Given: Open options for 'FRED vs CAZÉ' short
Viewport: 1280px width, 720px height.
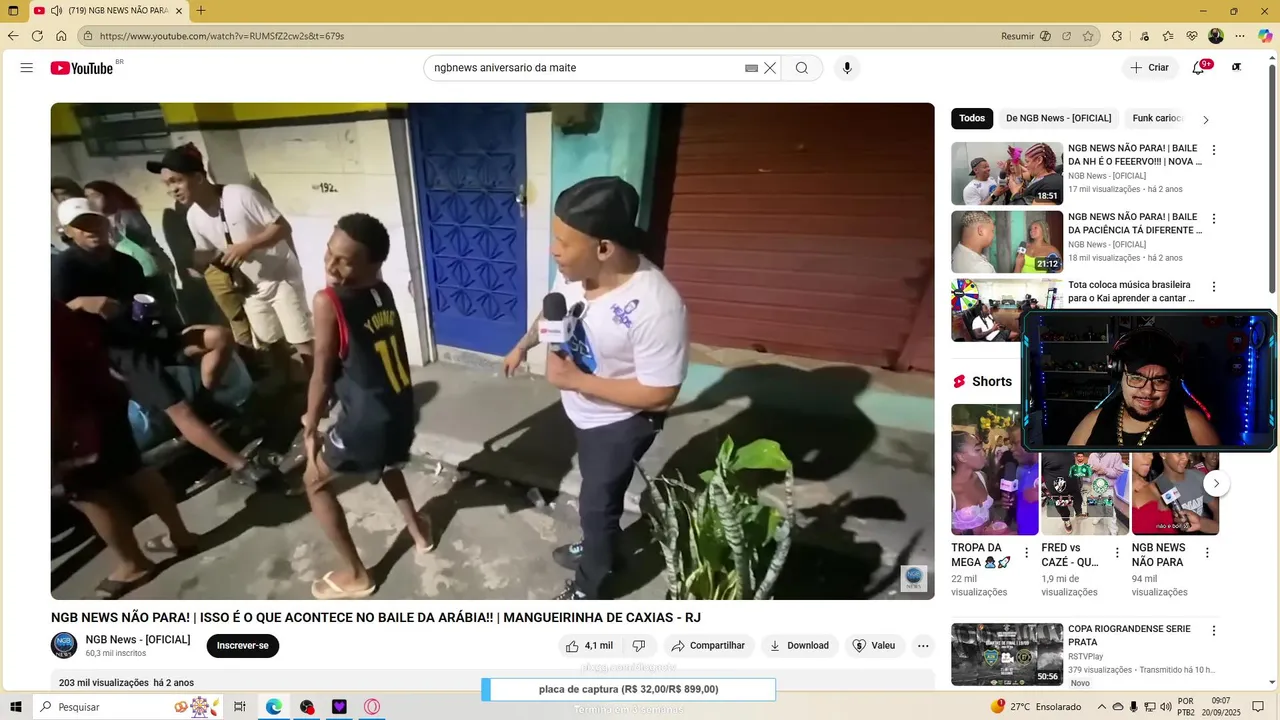Looking at the screenshot, I should click(x=1117, y=553).
